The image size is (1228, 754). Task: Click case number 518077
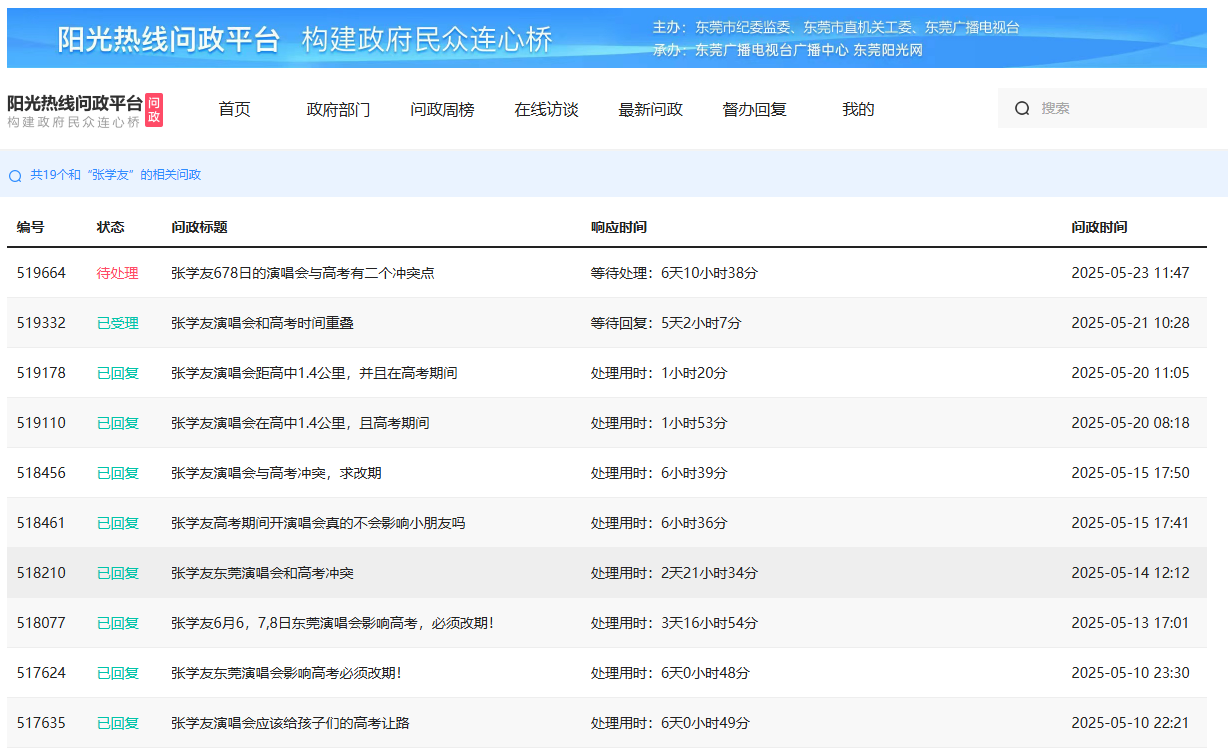pyautogui.click(x=41, y=623)
